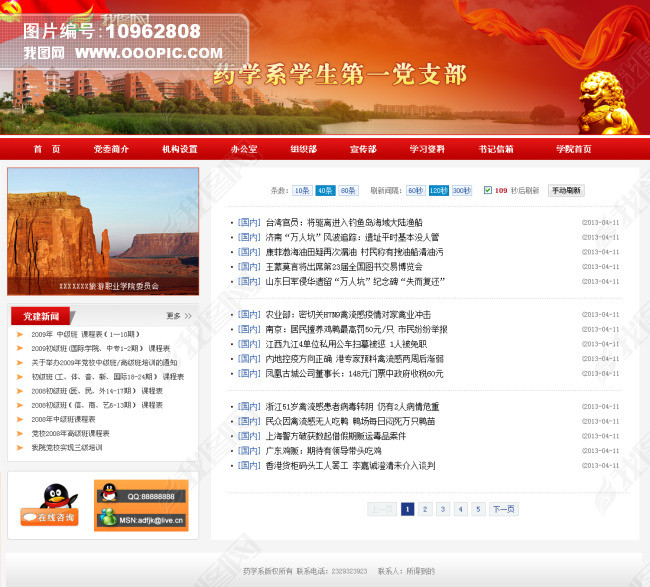Go to 学习资料 section
650x587 pixels.
(427, 149)
